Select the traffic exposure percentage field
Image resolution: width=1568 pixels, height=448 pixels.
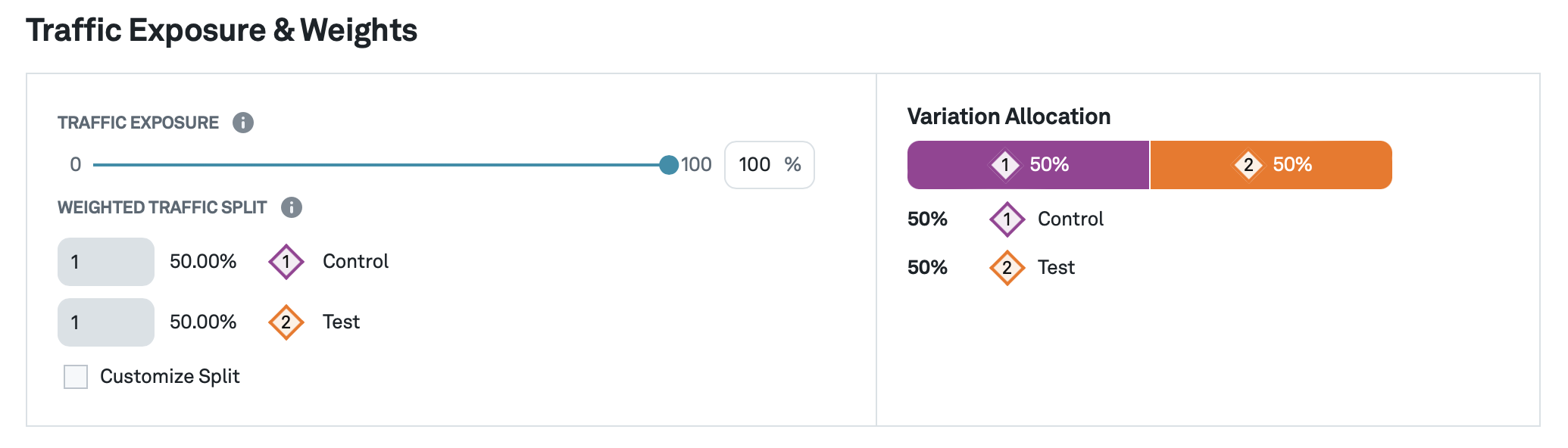pyautogui.click(x=768, y=164)
